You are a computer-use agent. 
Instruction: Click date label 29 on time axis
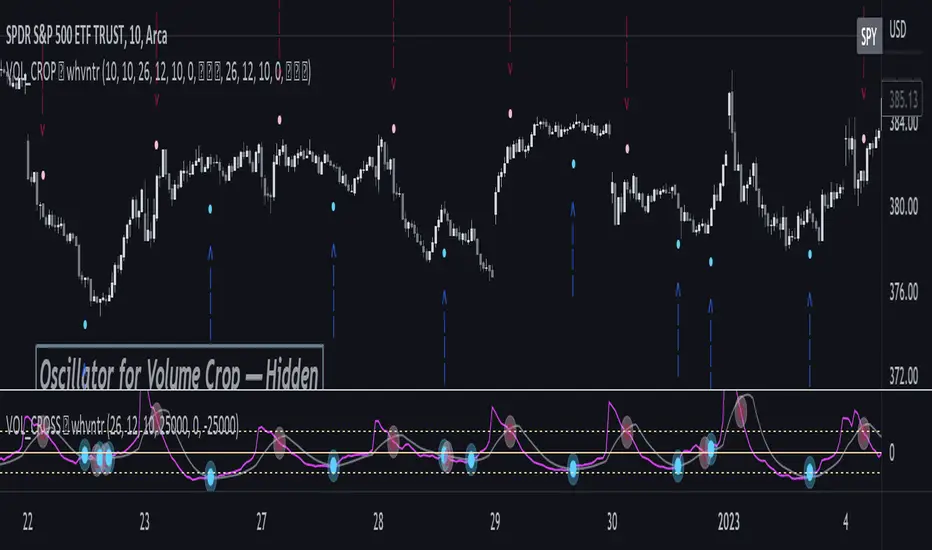(495, 522)
